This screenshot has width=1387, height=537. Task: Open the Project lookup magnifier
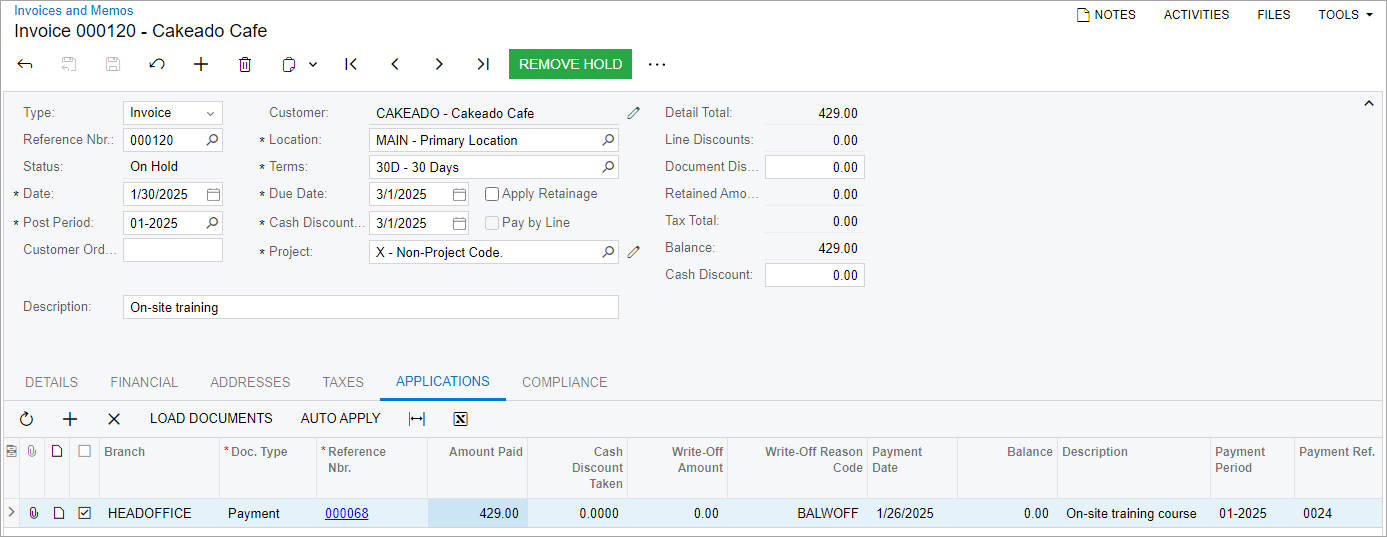coord(608,252)
